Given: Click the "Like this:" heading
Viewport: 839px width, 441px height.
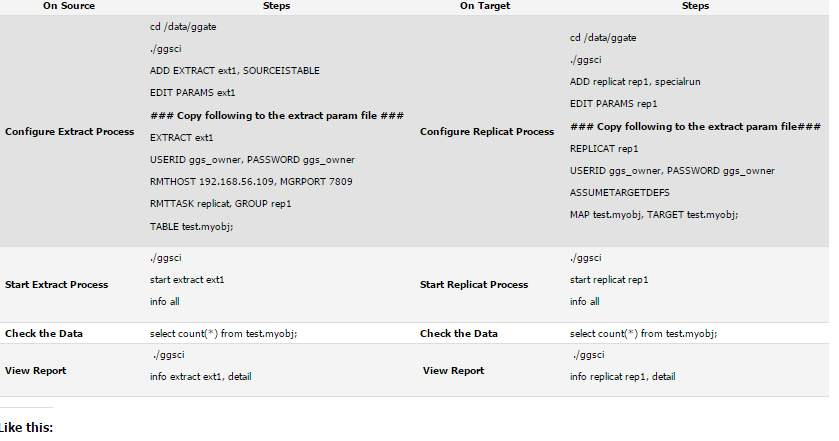Looking at the screenshot, I should [x=26, y=427].
